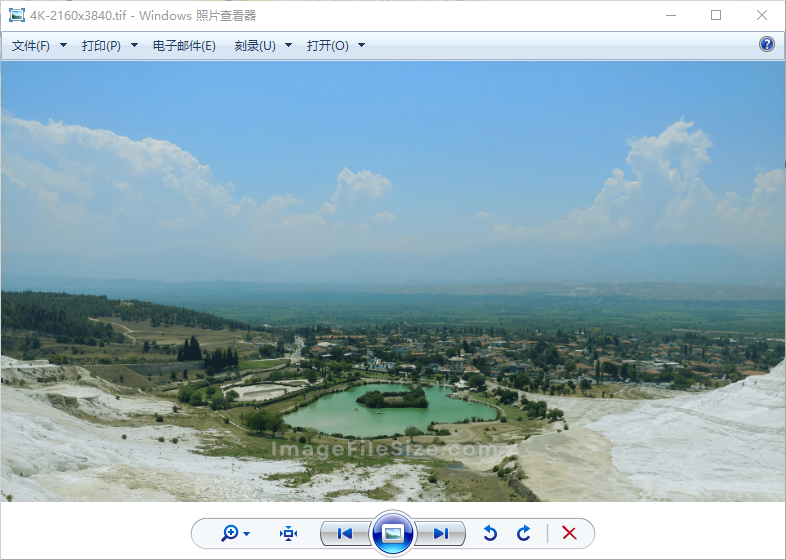Close the Photo Viewer window

(x=762, y=15)
